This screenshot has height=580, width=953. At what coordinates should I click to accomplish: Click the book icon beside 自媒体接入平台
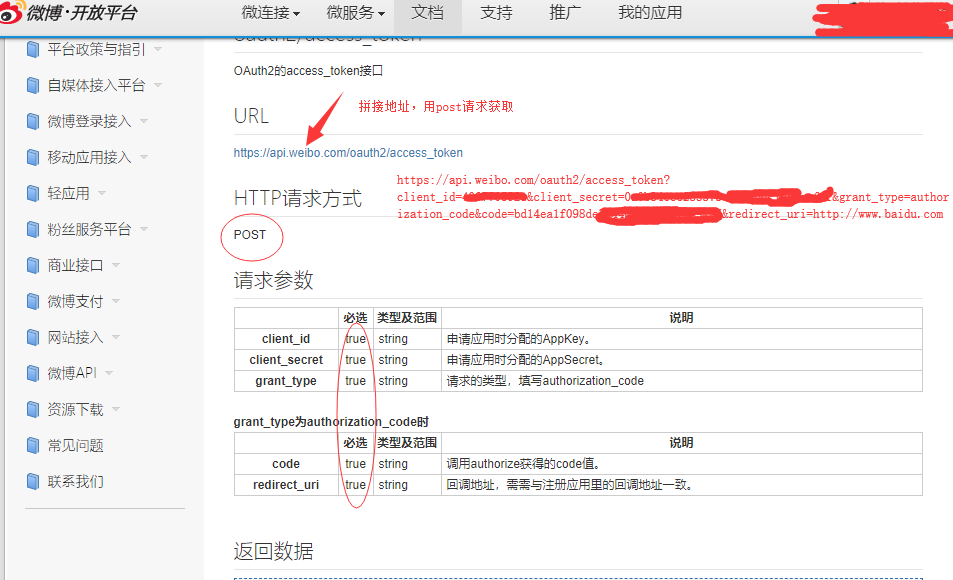click(33, 85)
